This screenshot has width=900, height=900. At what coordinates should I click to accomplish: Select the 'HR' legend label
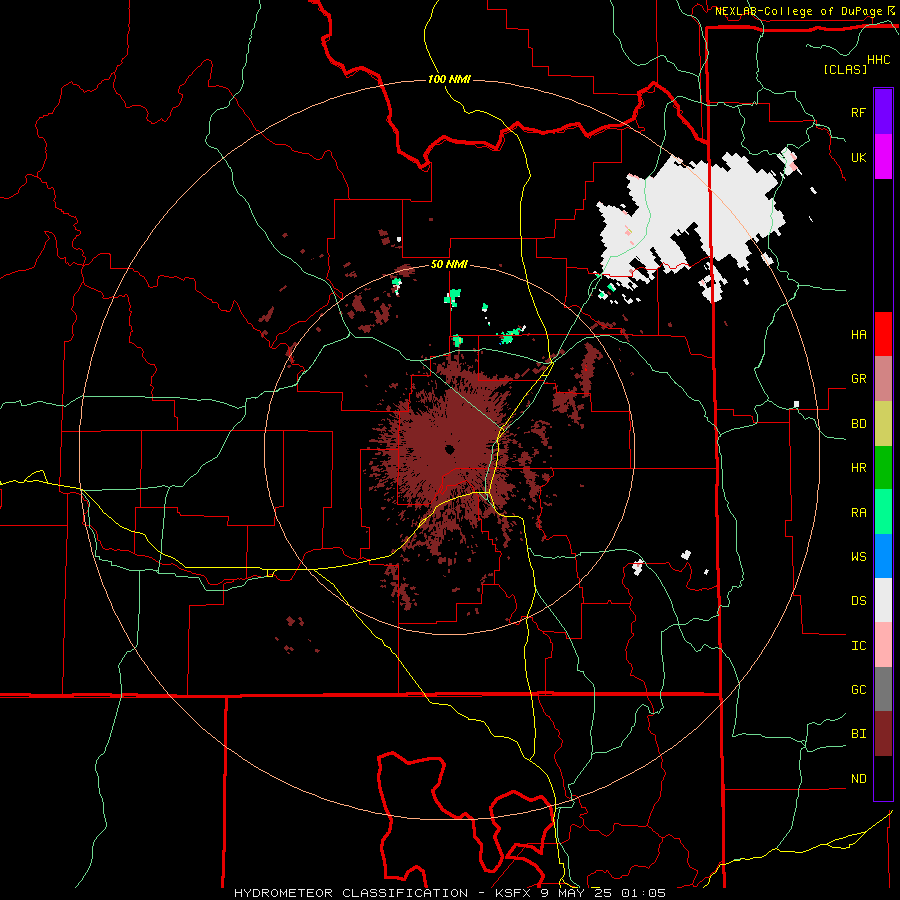pyautogui.click(x=858, y=468)
